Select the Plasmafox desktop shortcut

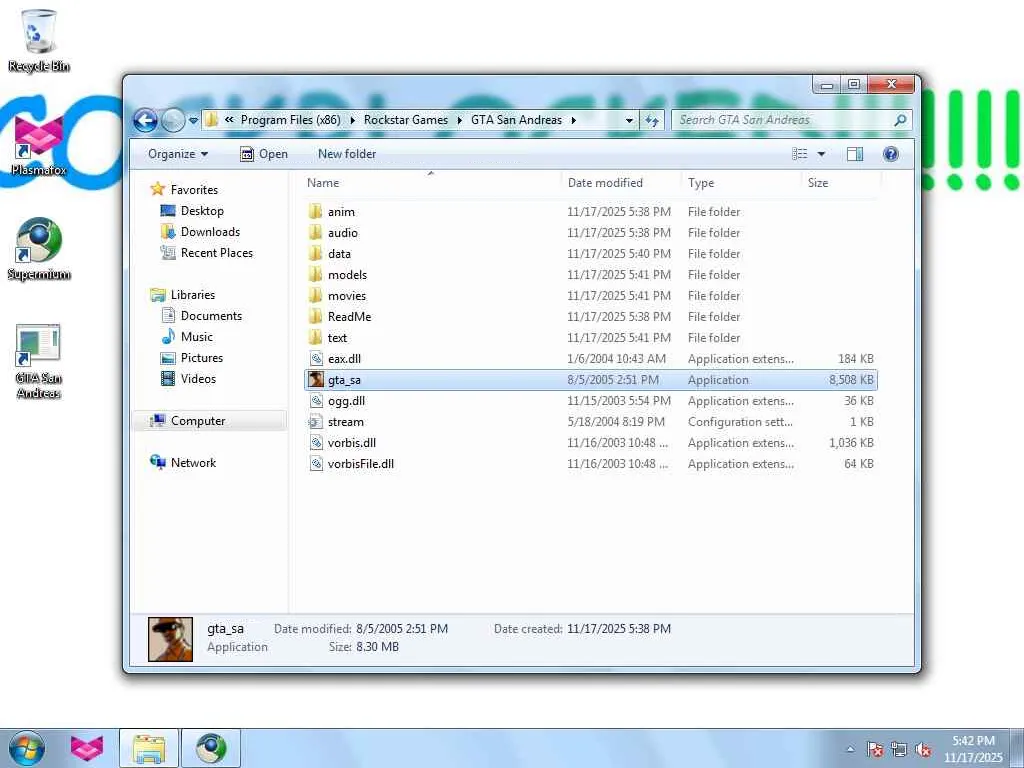coord(39,145)
